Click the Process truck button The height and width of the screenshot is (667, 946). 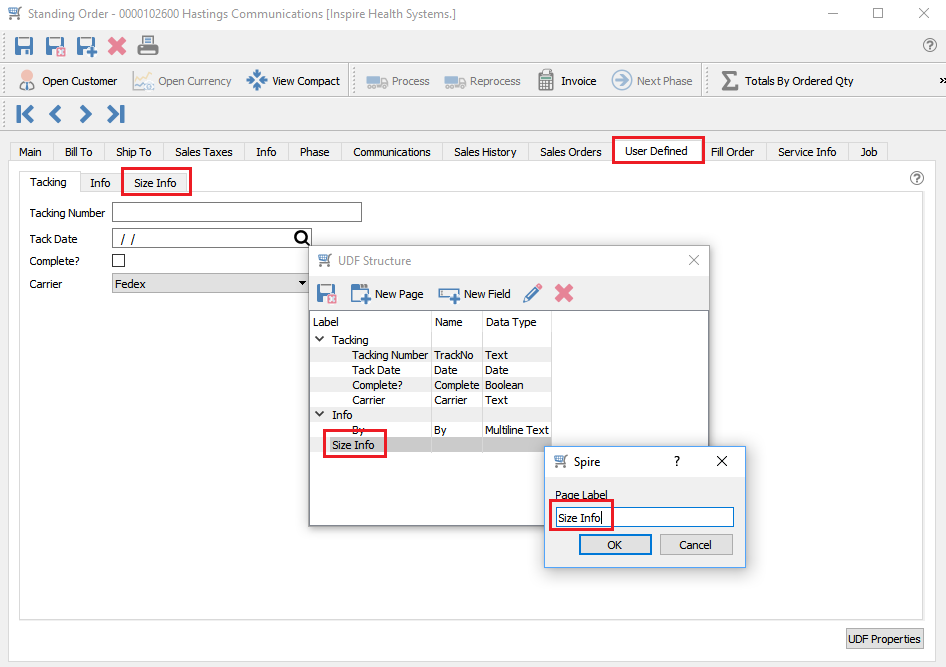(x=398, y=81)
